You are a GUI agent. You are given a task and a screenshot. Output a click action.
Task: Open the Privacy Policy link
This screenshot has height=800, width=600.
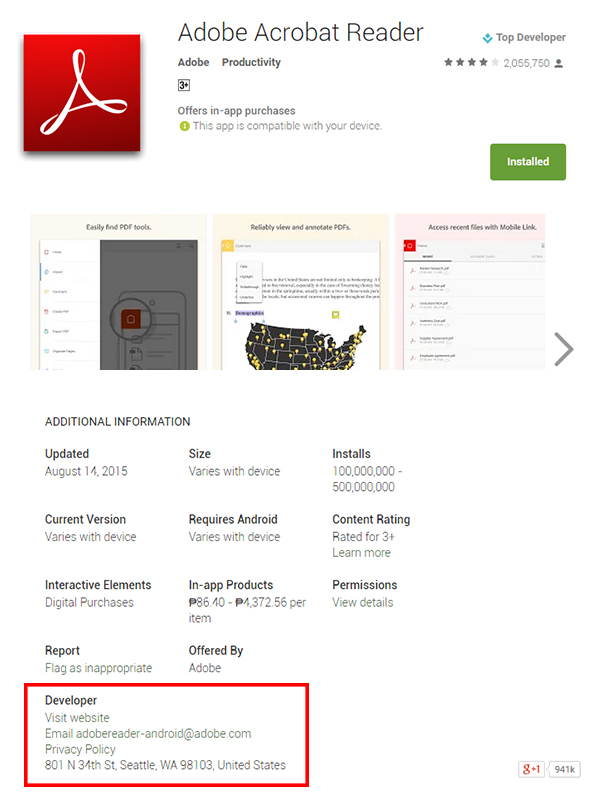point(80,749)
